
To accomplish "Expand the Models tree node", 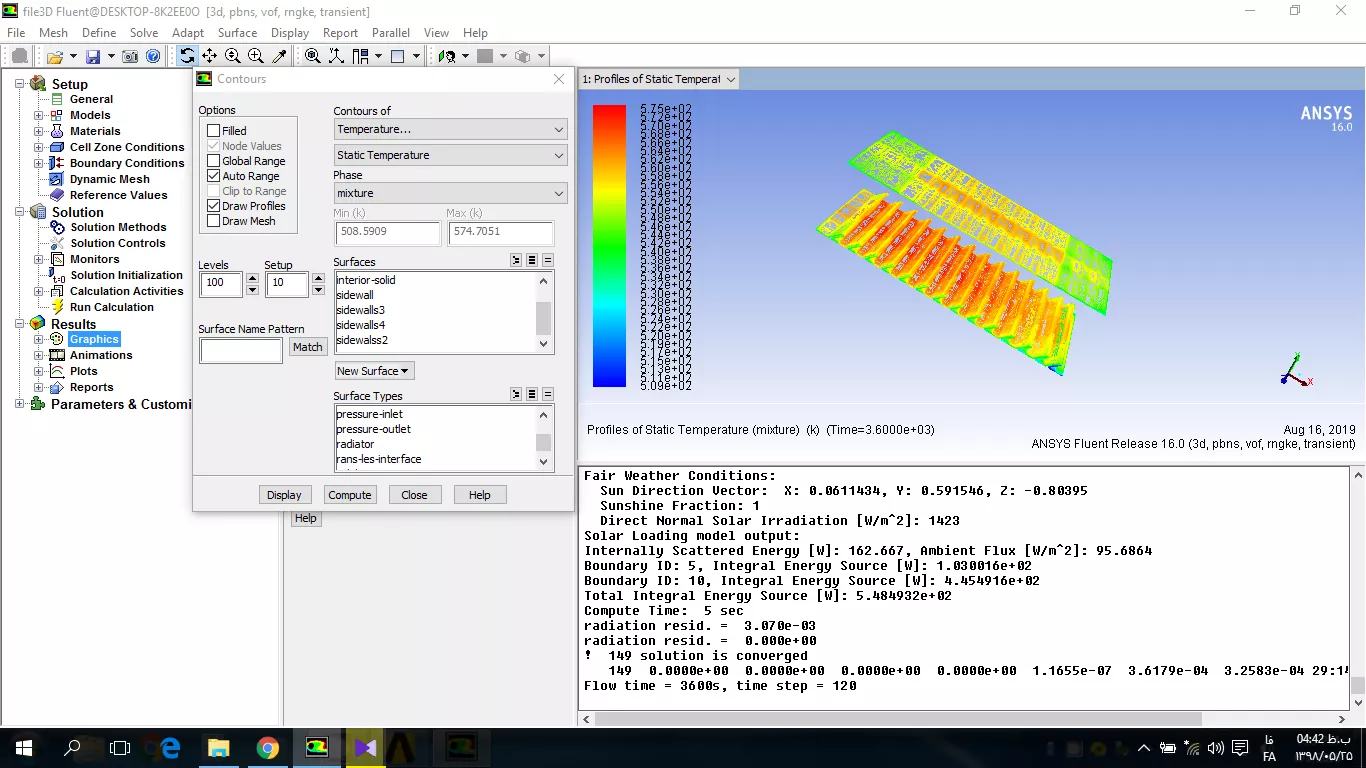I will (x=39, y=115).
